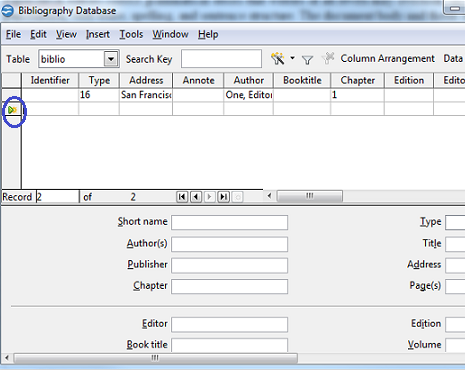The width and height of the screenshot is (465, 370).
Task: Open the File menu
Action: pos(13,34)
